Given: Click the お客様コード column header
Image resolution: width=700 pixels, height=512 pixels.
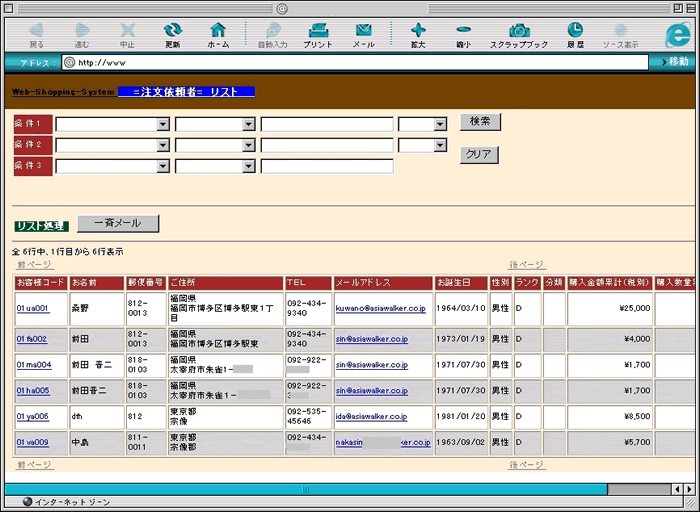Looking at the screenshot, I should pyautogui.click(x=41, y=283).
